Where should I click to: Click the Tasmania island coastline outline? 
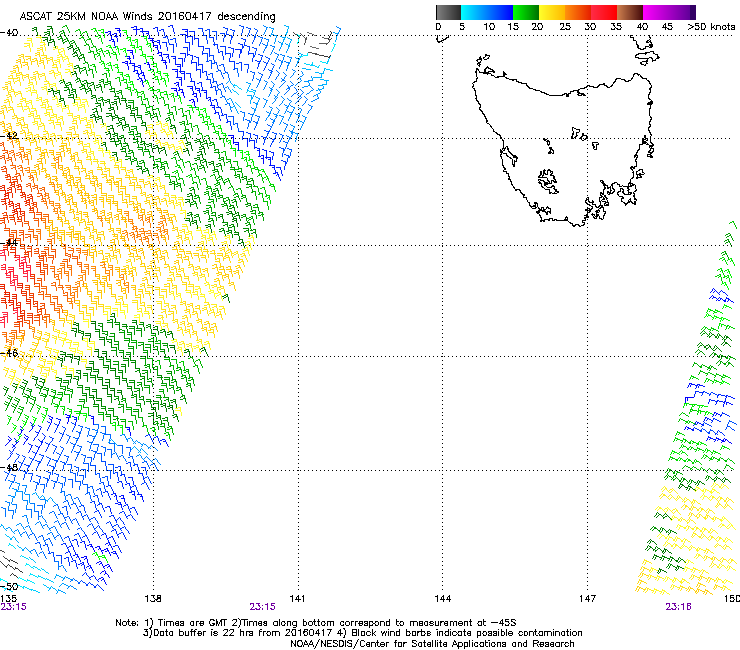tap(563, 150)
